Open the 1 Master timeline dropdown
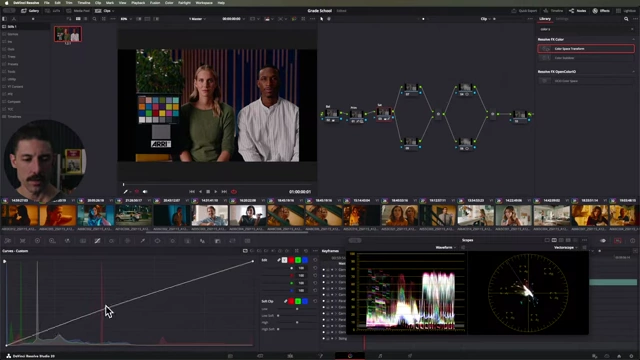Screen dimensions: 640x360 click(x=198, y=19)
